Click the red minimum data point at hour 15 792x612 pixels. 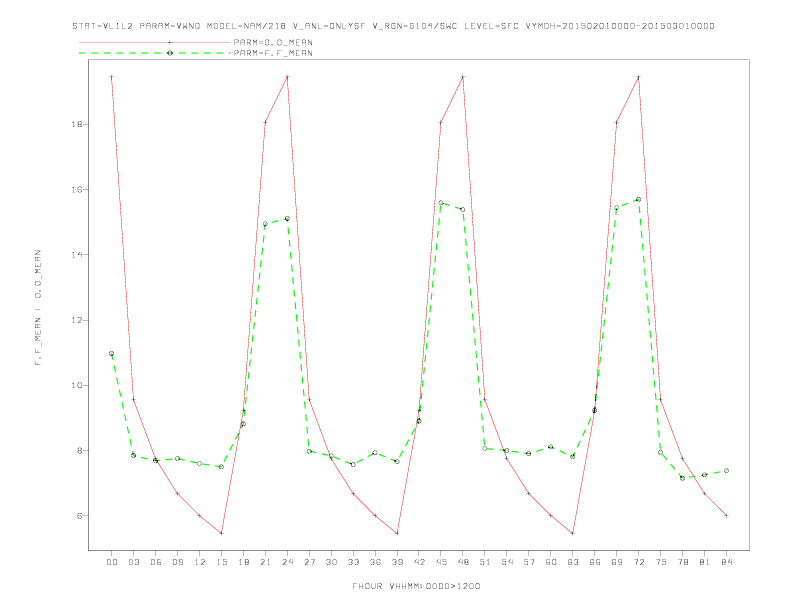[221, 533]
